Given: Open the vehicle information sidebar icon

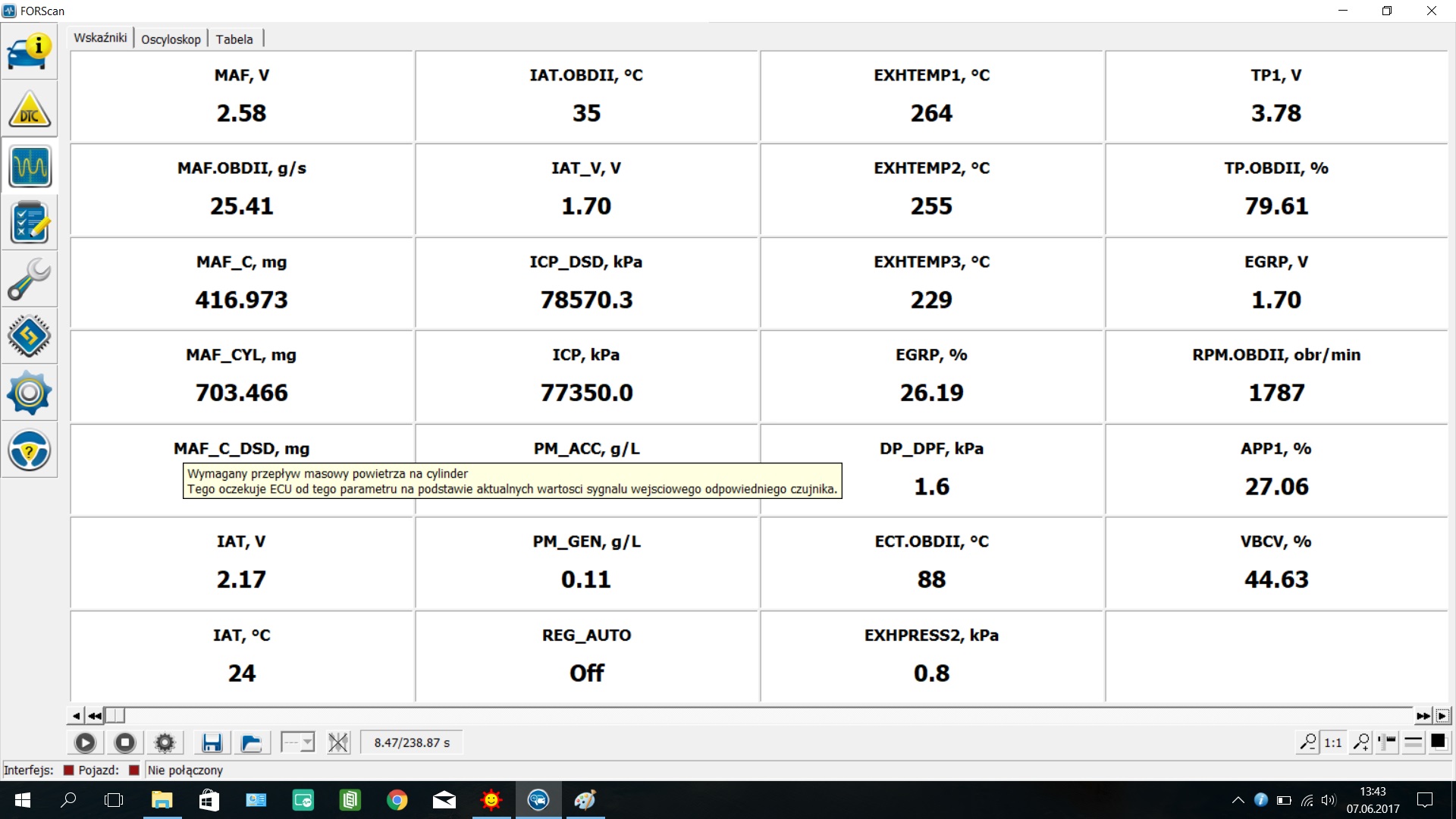Looking at the screenshot, I should [x=30, y=52].
